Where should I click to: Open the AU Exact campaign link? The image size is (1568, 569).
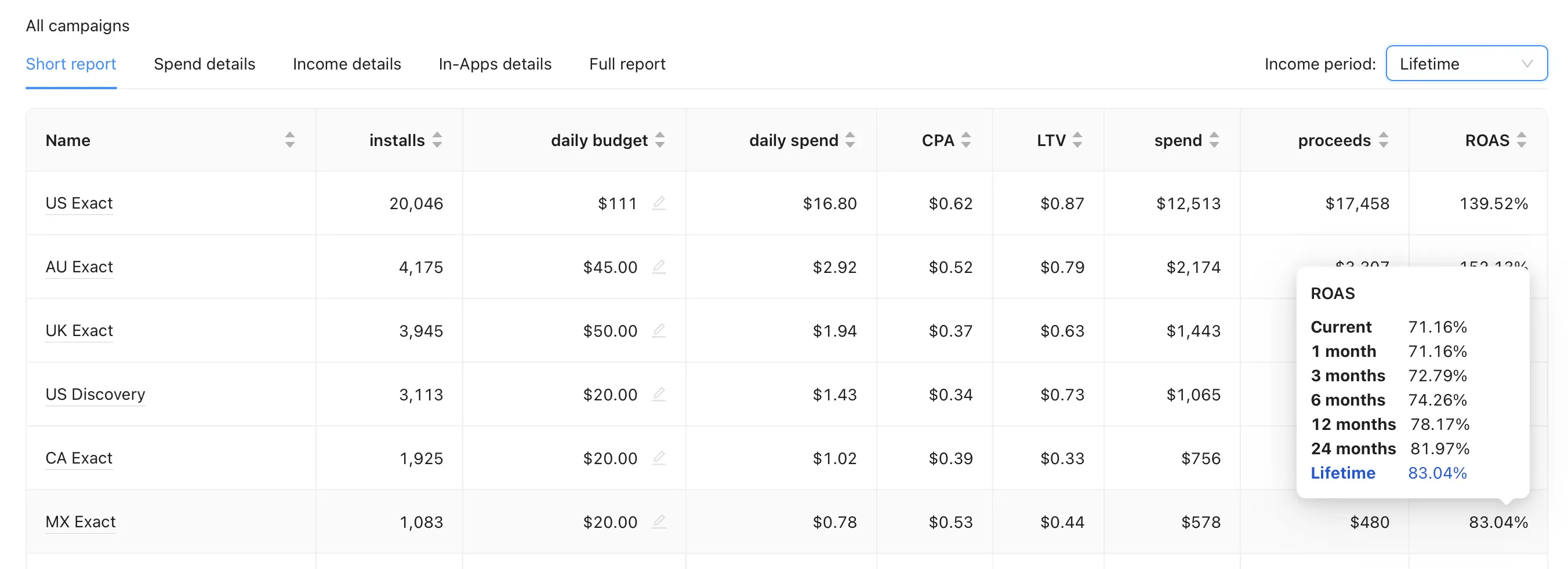[x=79, y=267]
